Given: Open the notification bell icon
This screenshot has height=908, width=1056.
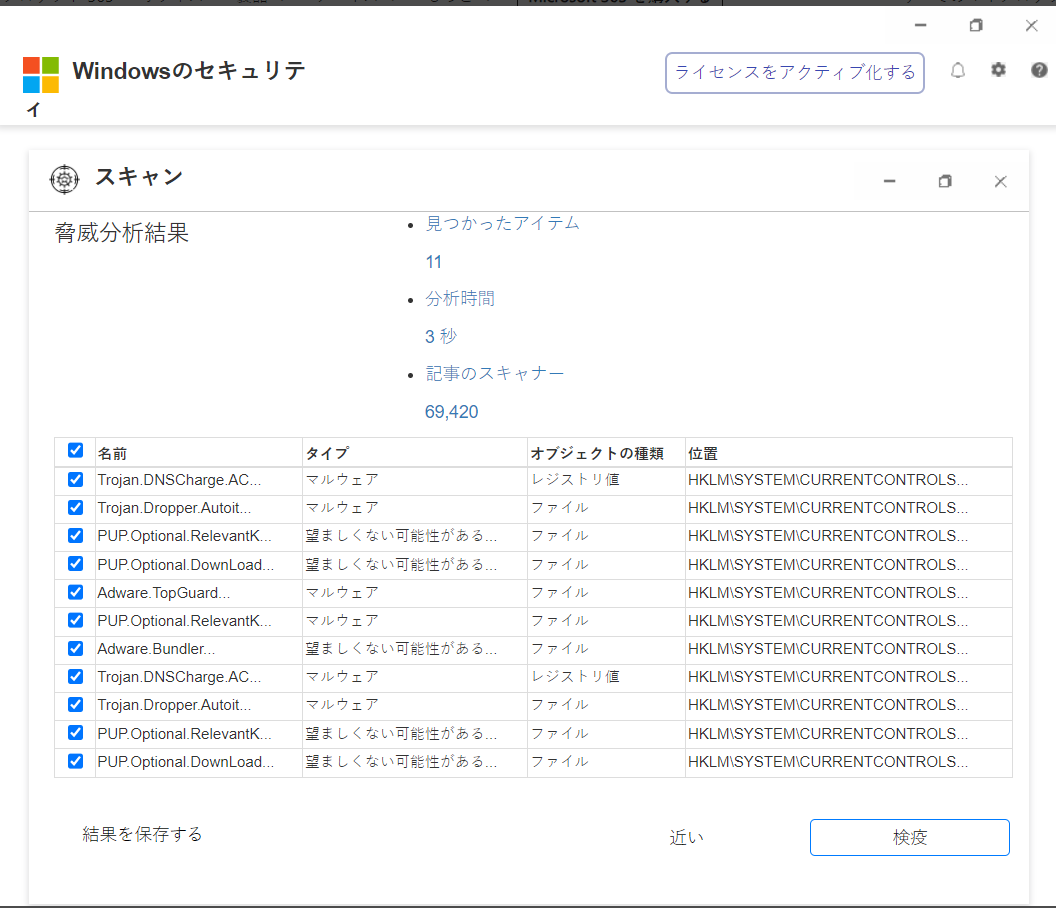Looking at the screenshot, I should 958,70.
